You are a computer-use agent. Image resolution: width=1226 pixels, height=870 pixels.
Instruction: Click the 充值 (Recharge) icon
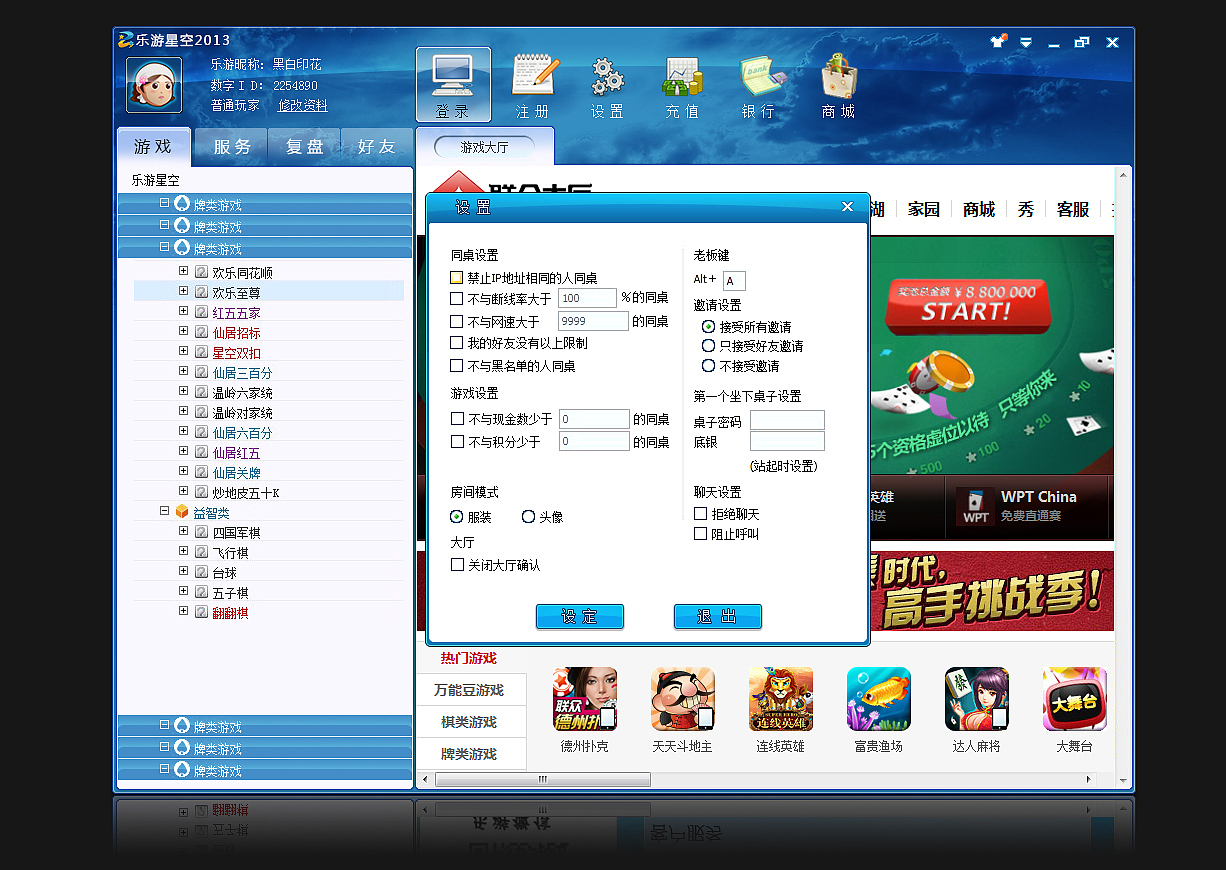pos(682,85)
